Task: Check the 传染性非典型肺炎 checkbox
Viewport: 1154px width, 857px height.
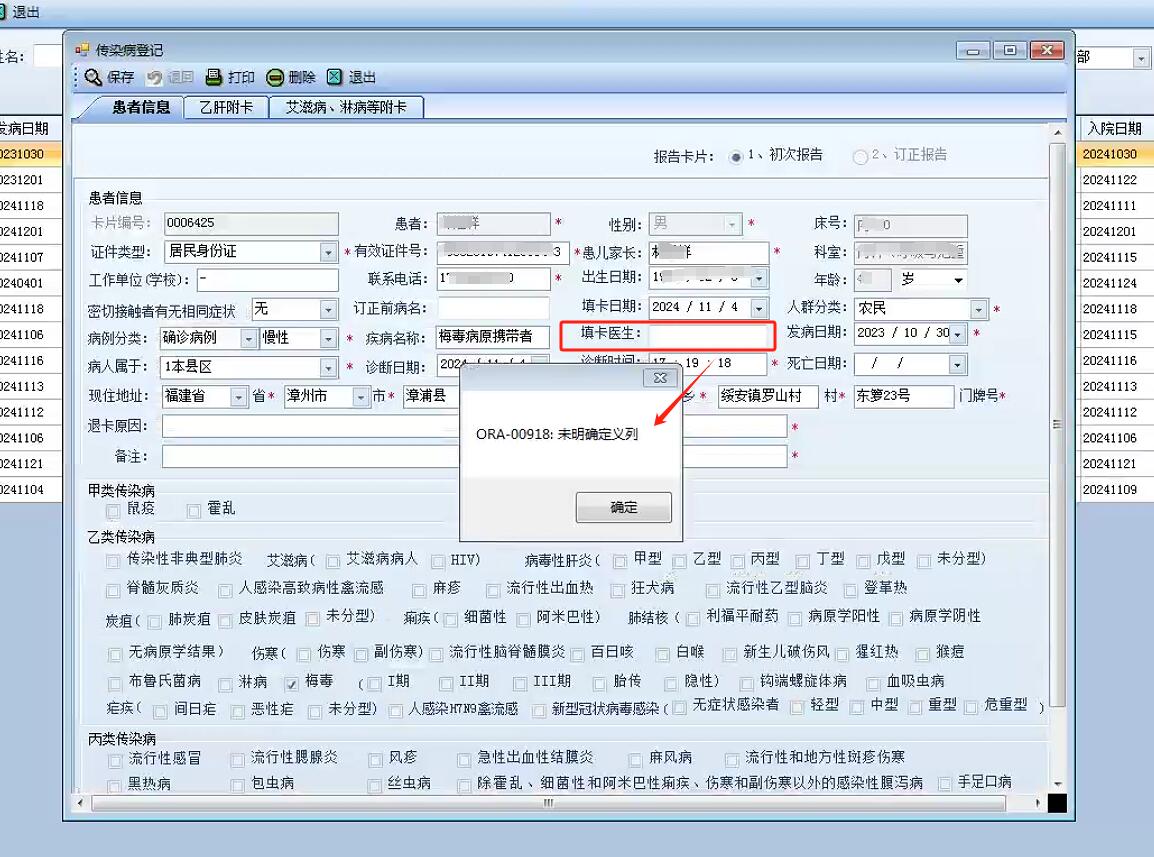Action: coord(113,562)
